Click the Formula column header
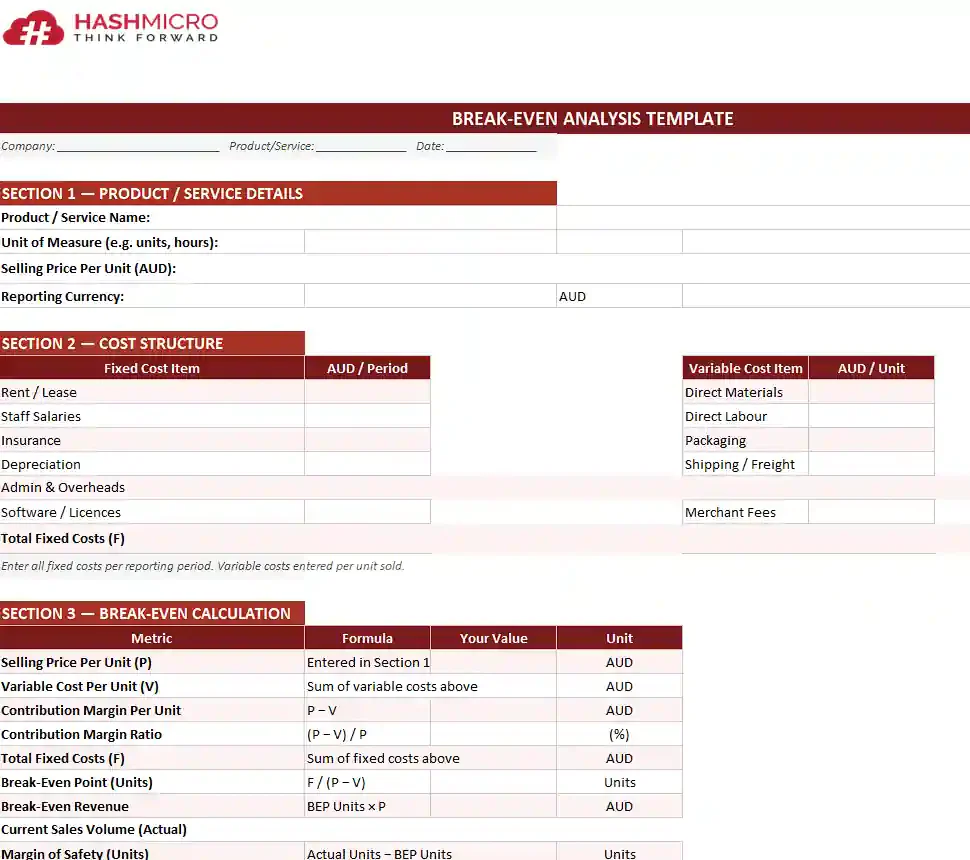970x860 pixels. coord(367,638)
